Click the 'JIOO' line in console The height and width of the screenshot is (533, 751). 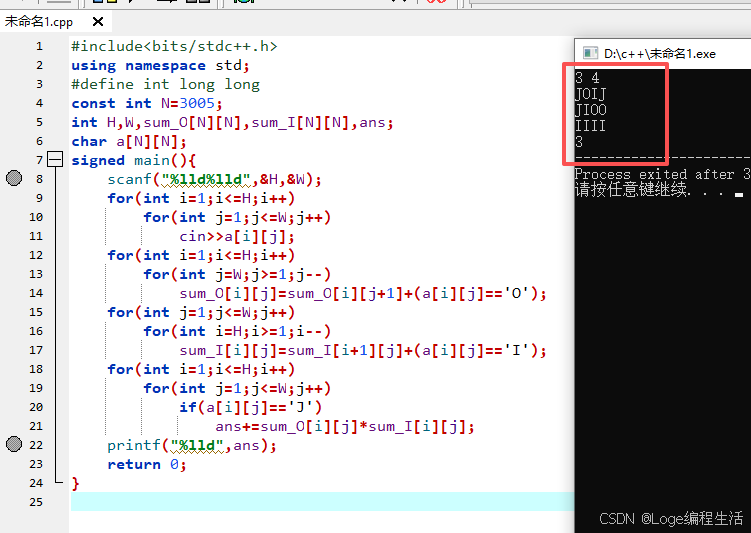(591, 110)
